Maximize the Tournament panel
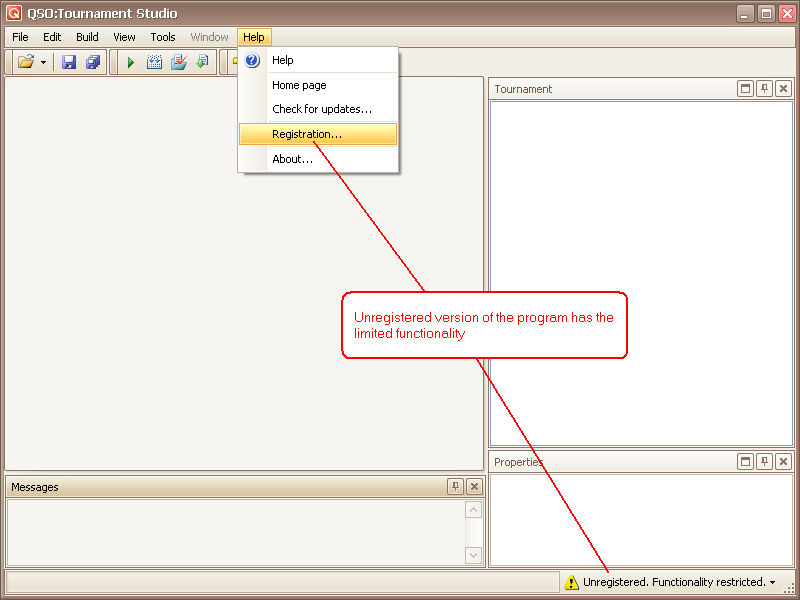This screenshot has width=800, height=600. pyautogui.click(x=745, y=89)
